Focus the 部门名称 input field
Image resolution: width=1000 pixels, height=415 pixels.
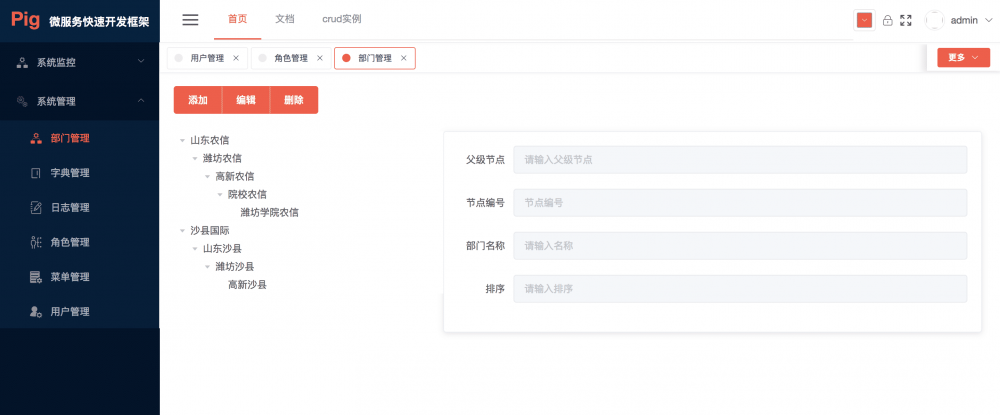click(x=740, y=245)
